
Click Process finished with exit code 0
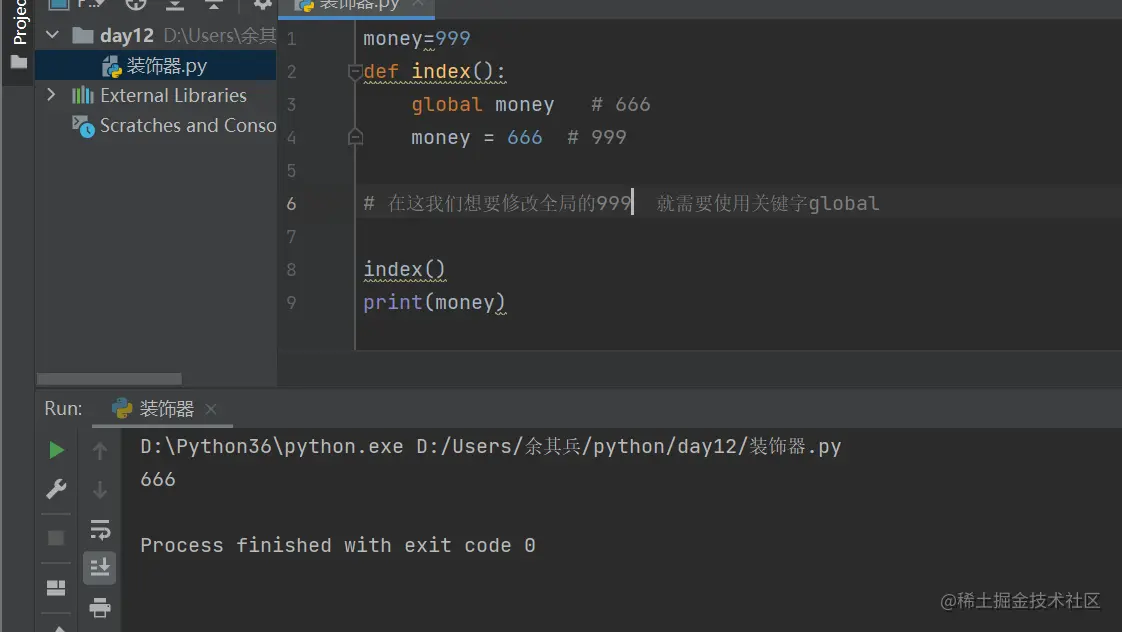point(338,545)
